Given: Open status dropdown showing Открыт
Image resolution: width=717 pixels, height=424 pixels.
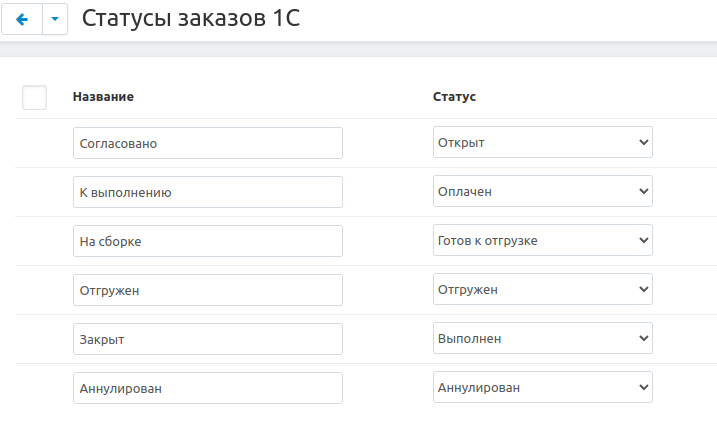Looking at the screenshot, I should coord(542,142).
